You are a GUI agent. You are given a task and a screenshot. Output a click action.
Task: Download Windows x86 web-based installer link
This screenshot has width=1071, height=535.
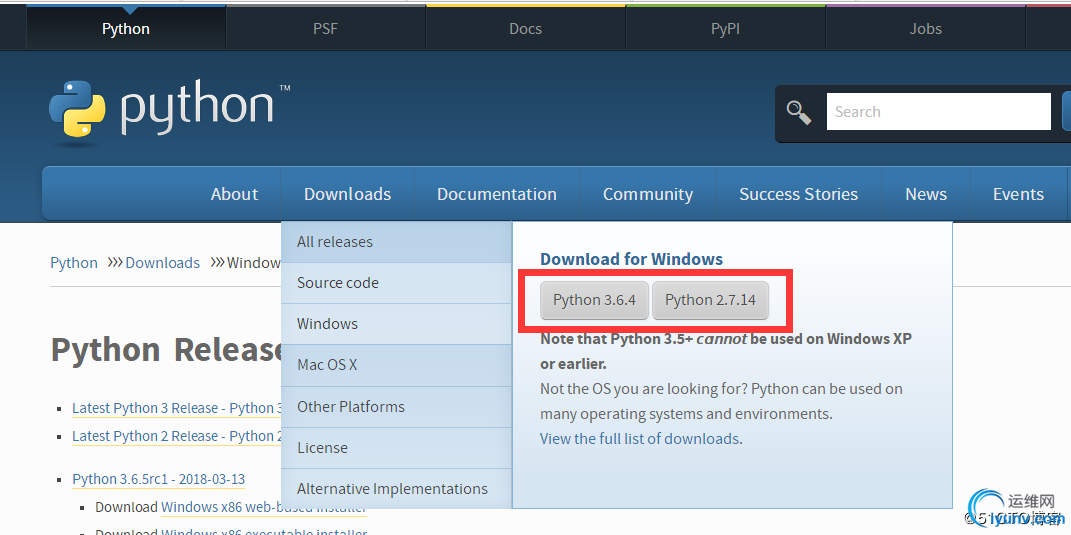pyautogui.click(x=264, y=507)
